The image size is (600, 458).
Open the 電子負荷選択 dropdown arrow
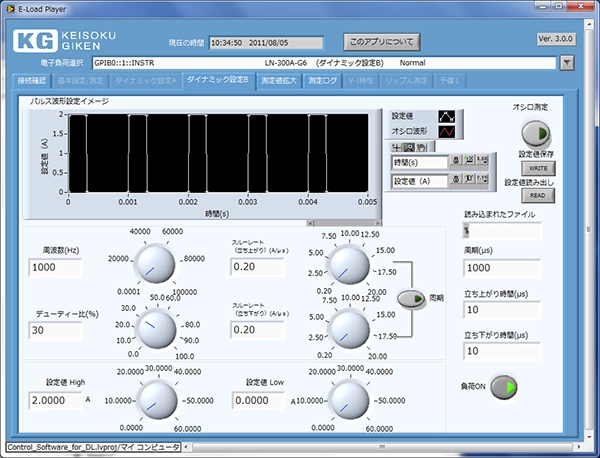567,63
